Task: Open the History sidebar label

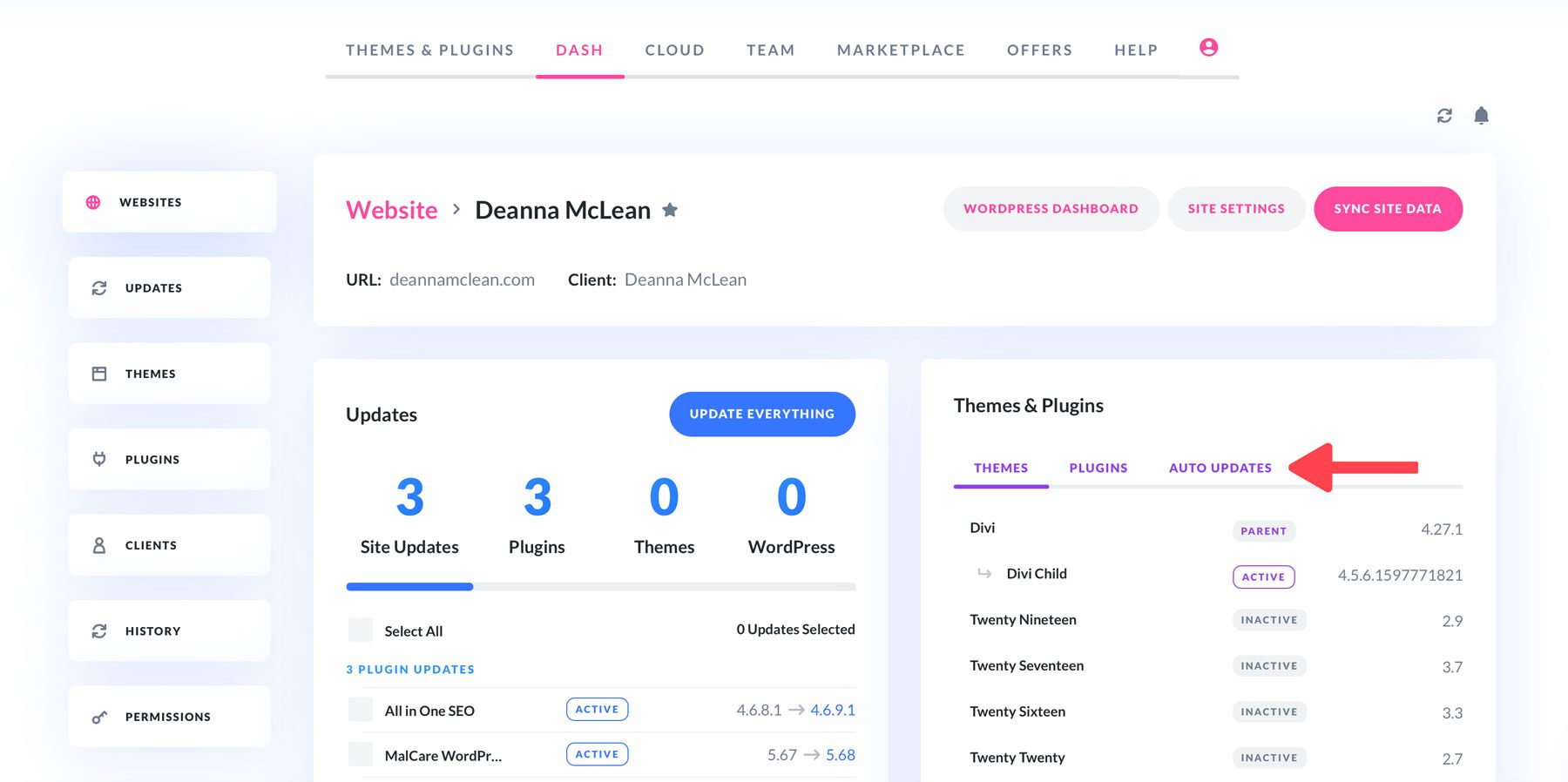Action: pos(152,631)
